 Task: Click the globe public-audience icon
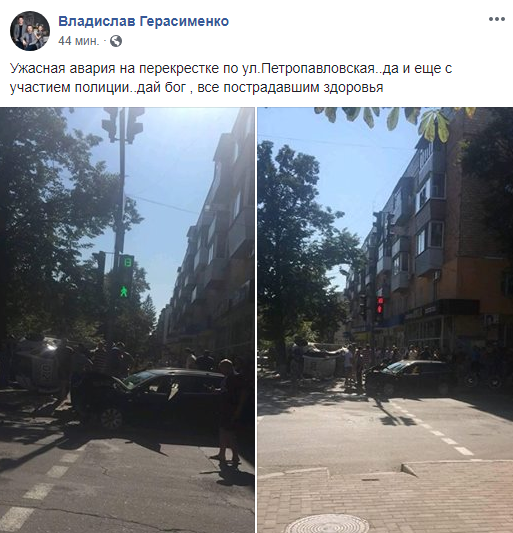116,41
